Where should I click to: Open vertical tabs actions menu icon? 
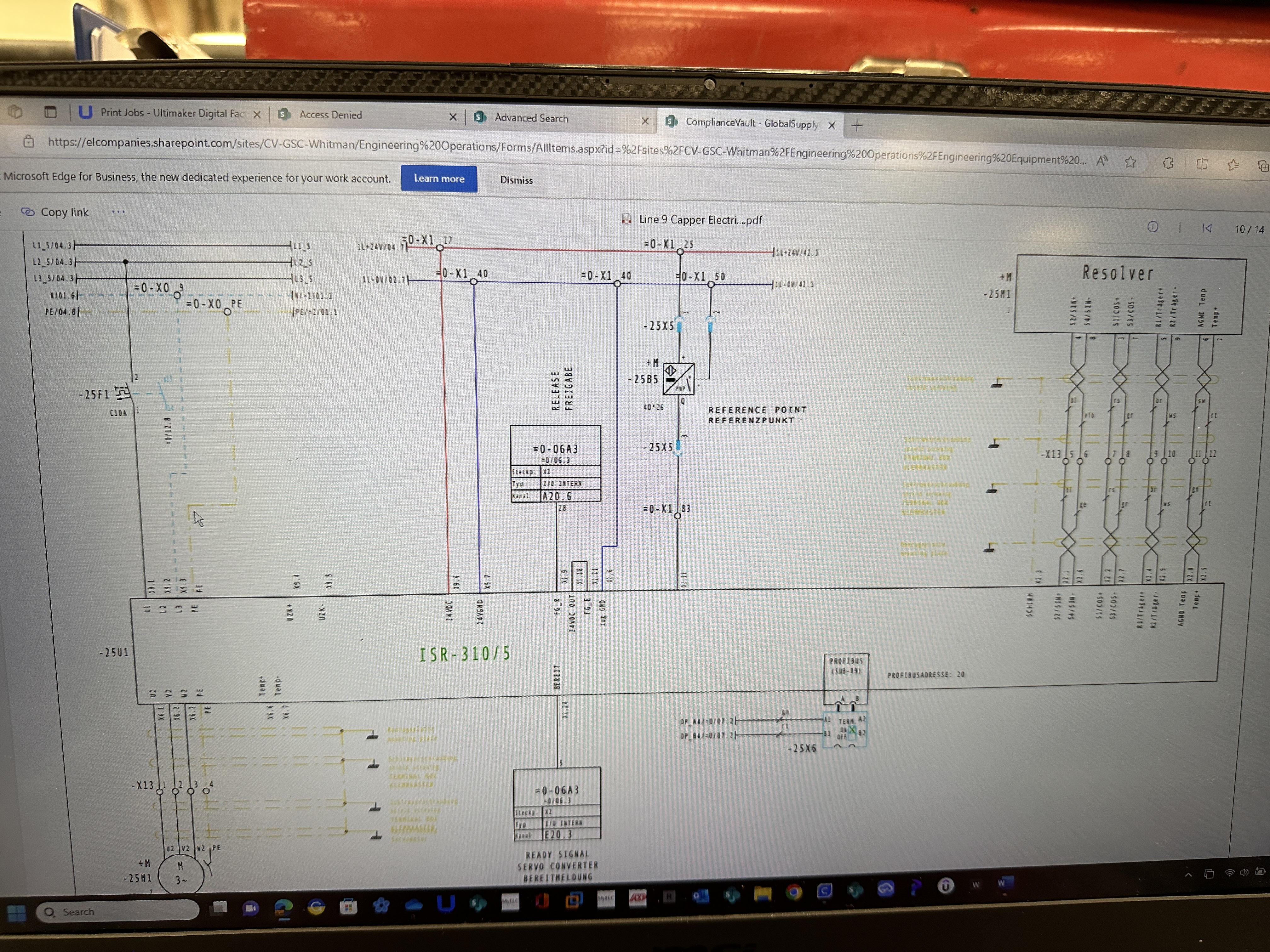(x=50, y=112)
